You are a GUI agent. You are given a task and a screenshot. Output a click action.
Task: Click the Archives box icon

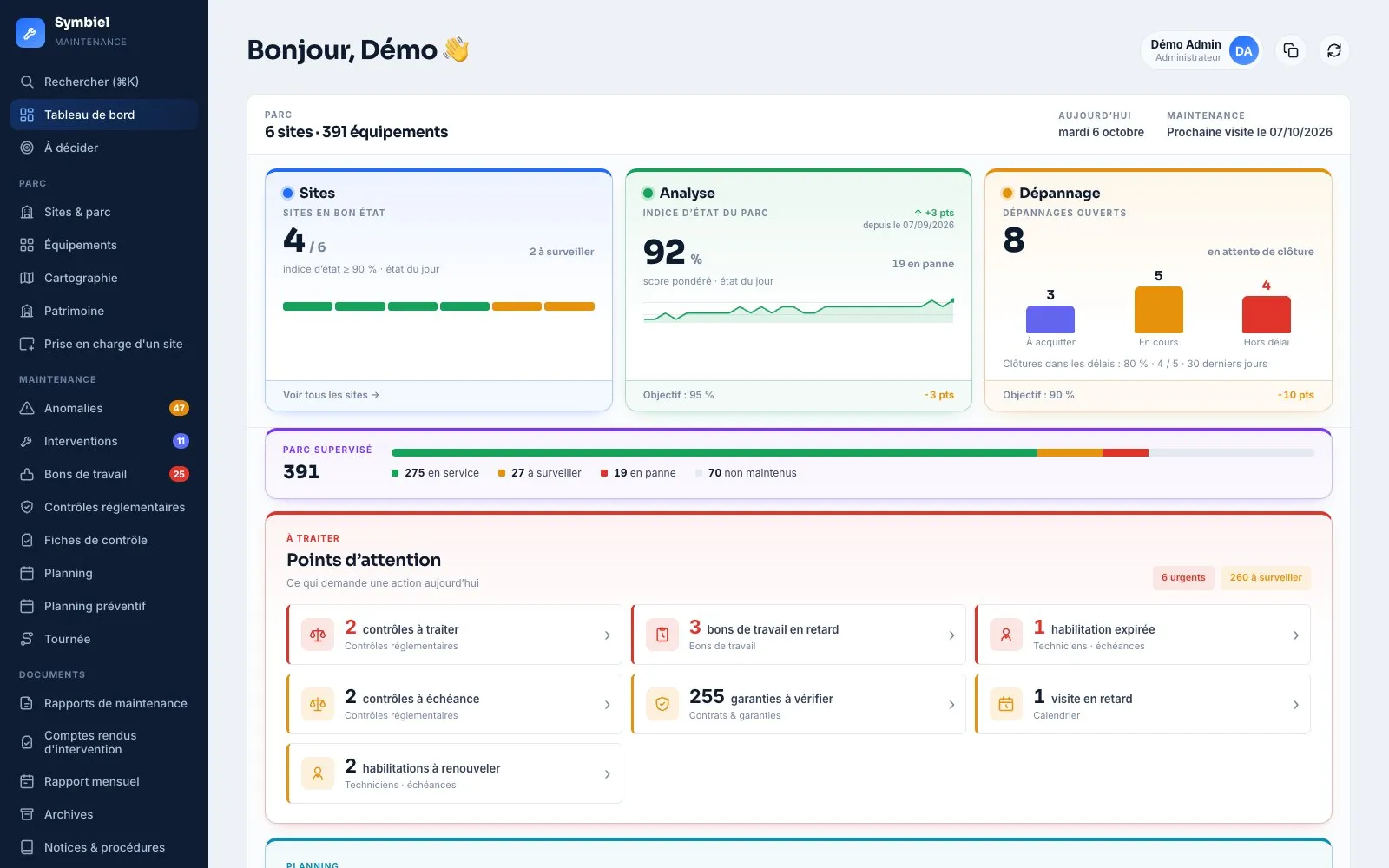[27, 814]
